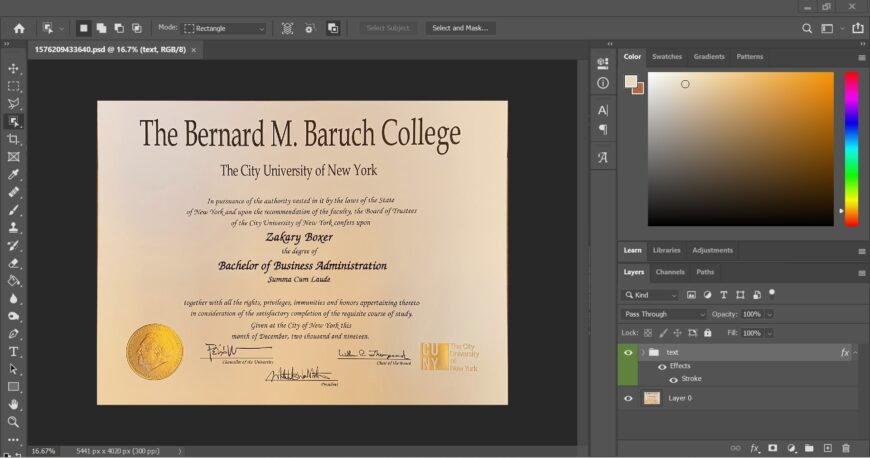
Task: Hide the text group layer
Action: [628, 353]
